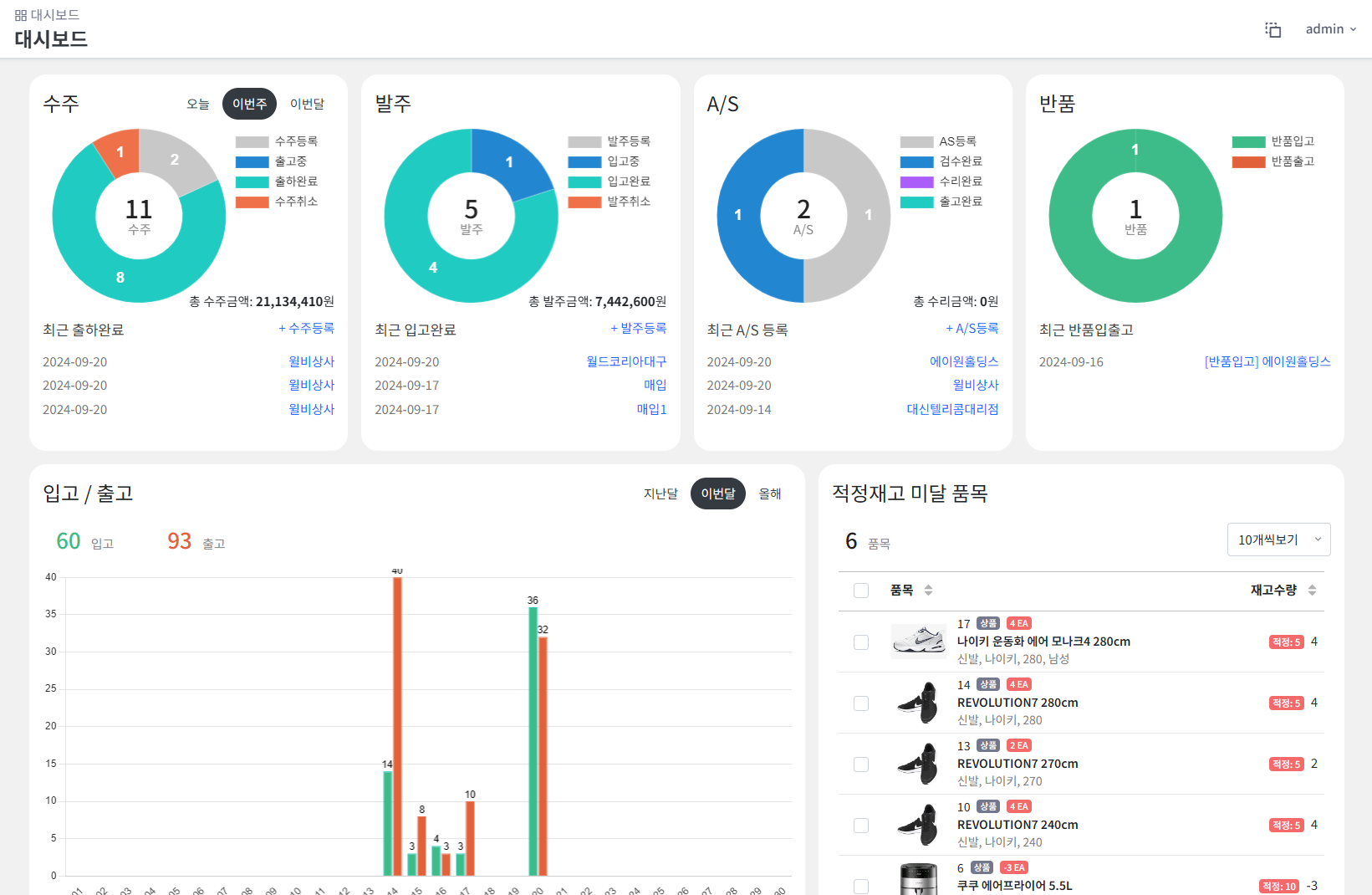The height and width of the screenshot is (895, 1372).
Task: Select the 지난달 tab on the 입고/출고 chart
Action: click(660, 494)
